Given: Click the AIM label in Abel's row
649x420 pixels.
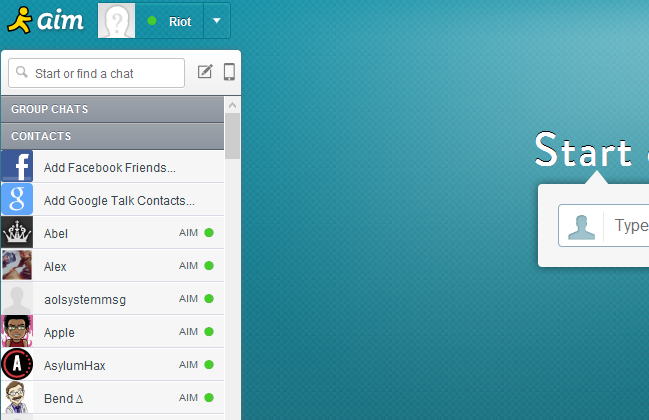Looking at the screenshot, I should point(188,233).
